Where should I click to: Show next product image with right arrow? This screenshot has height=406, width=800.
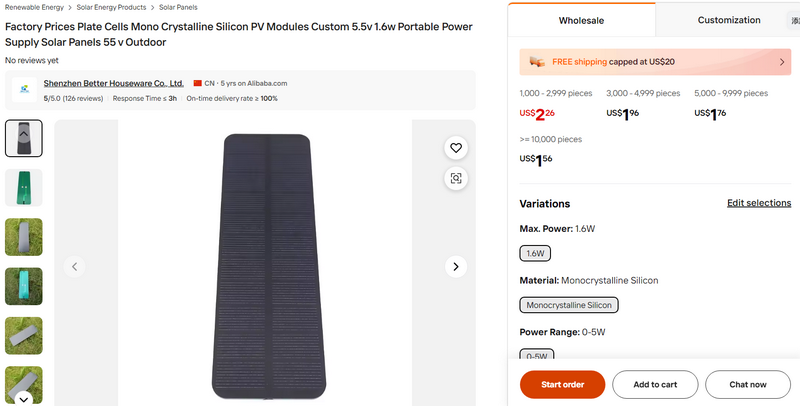tap(456, 267)
